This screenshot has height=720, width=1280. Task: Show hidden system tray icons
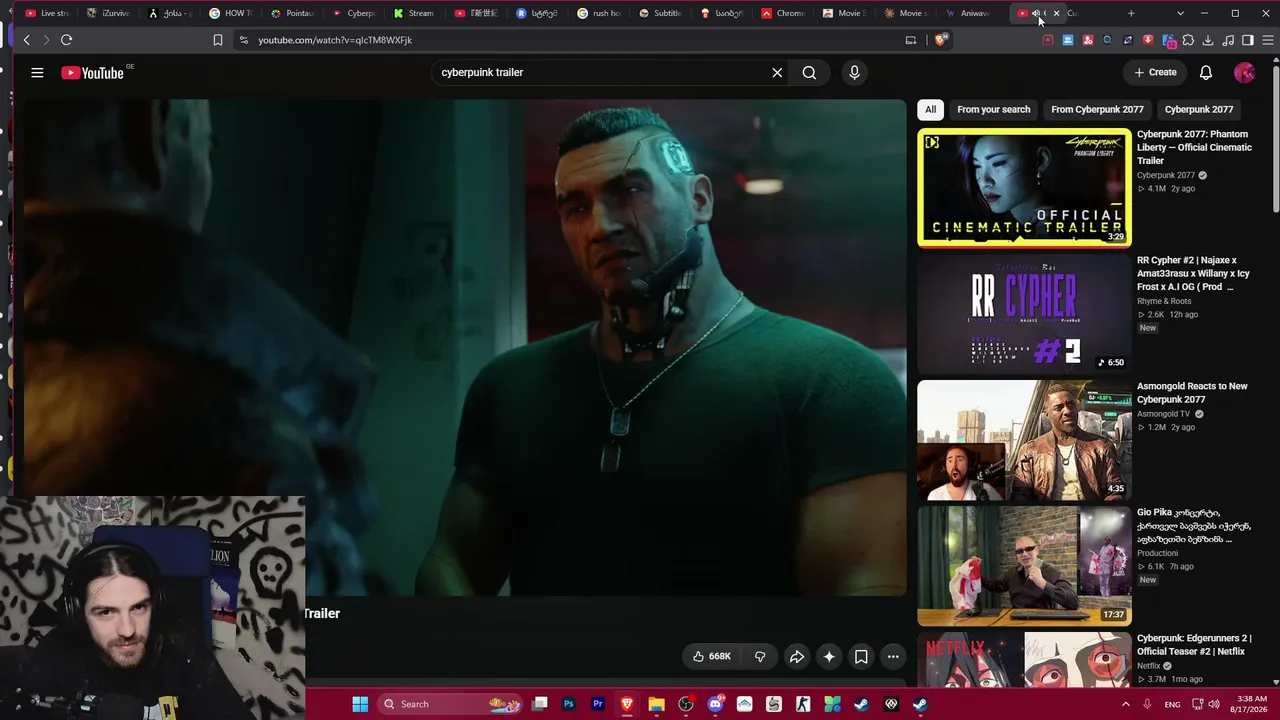click(x=1126, y=704)
